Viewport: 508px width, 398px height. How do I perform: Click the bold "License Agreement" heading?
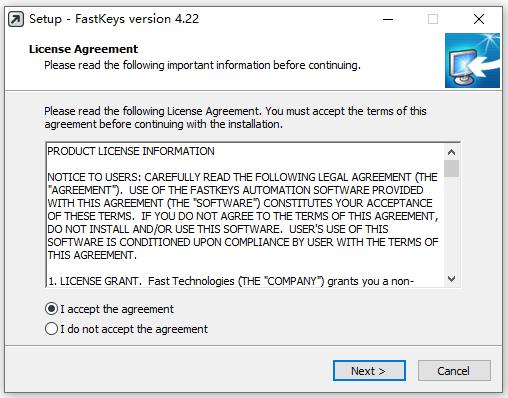[x=83, y=49]
